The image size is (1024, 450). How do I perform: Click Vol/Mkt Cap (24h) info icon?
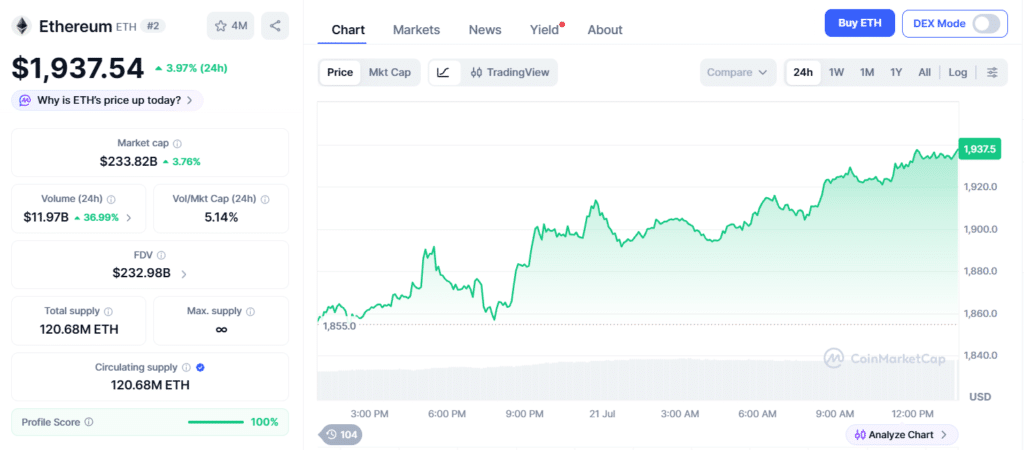pyautogui.click(x=264, y=199)
